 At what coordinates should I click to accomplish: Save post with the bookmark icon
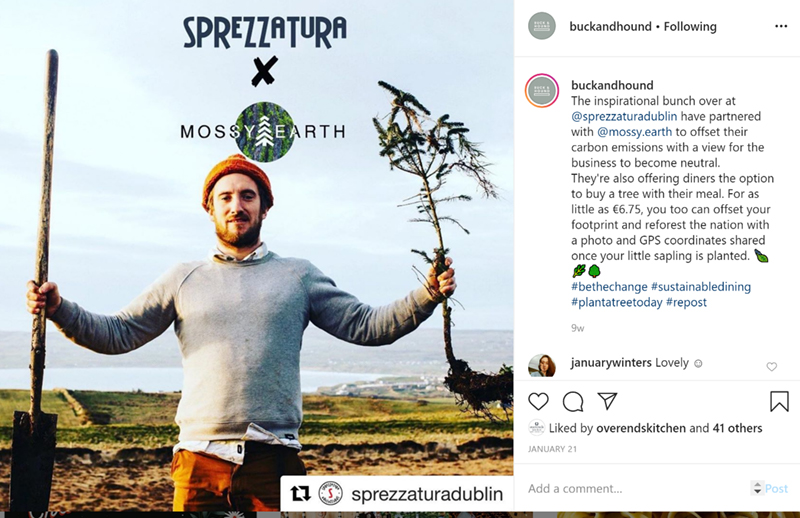pyautogui.click(x=779, y=402)
